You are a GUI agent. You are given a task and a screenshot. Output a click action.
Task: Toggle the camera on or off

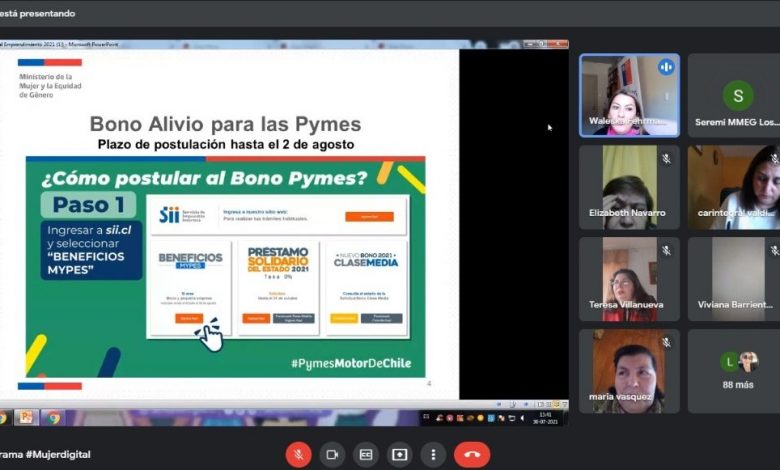(x=332, y=454)
